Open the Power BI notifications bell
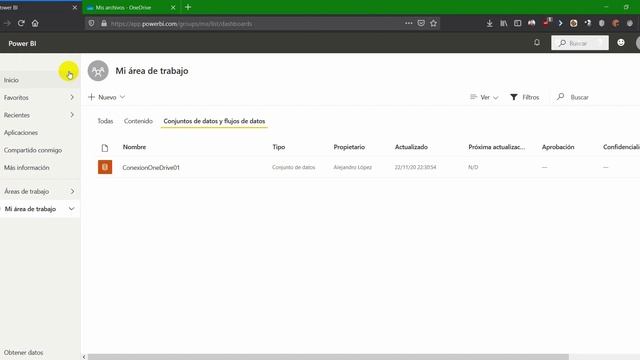Viewport: 640px width, 360px height. [x=537, y=42]
